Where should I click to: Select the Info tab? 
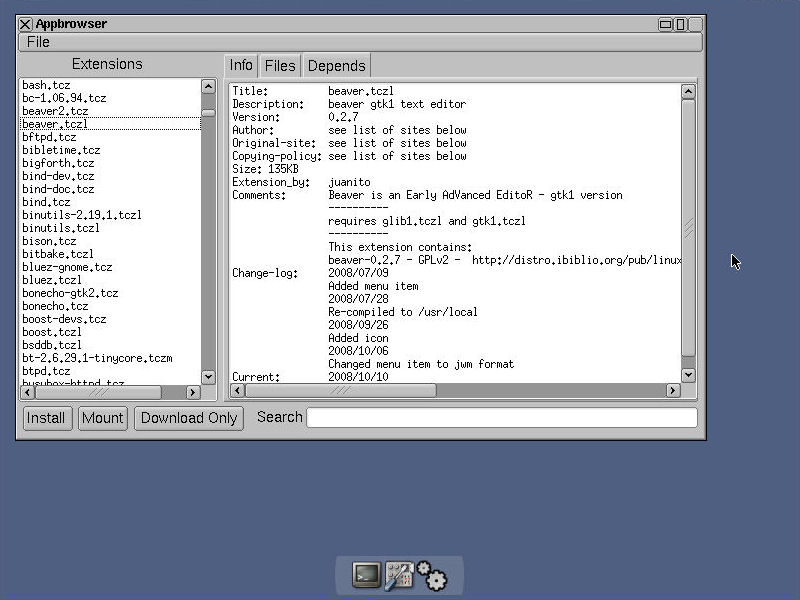click(x=241, y=65)
